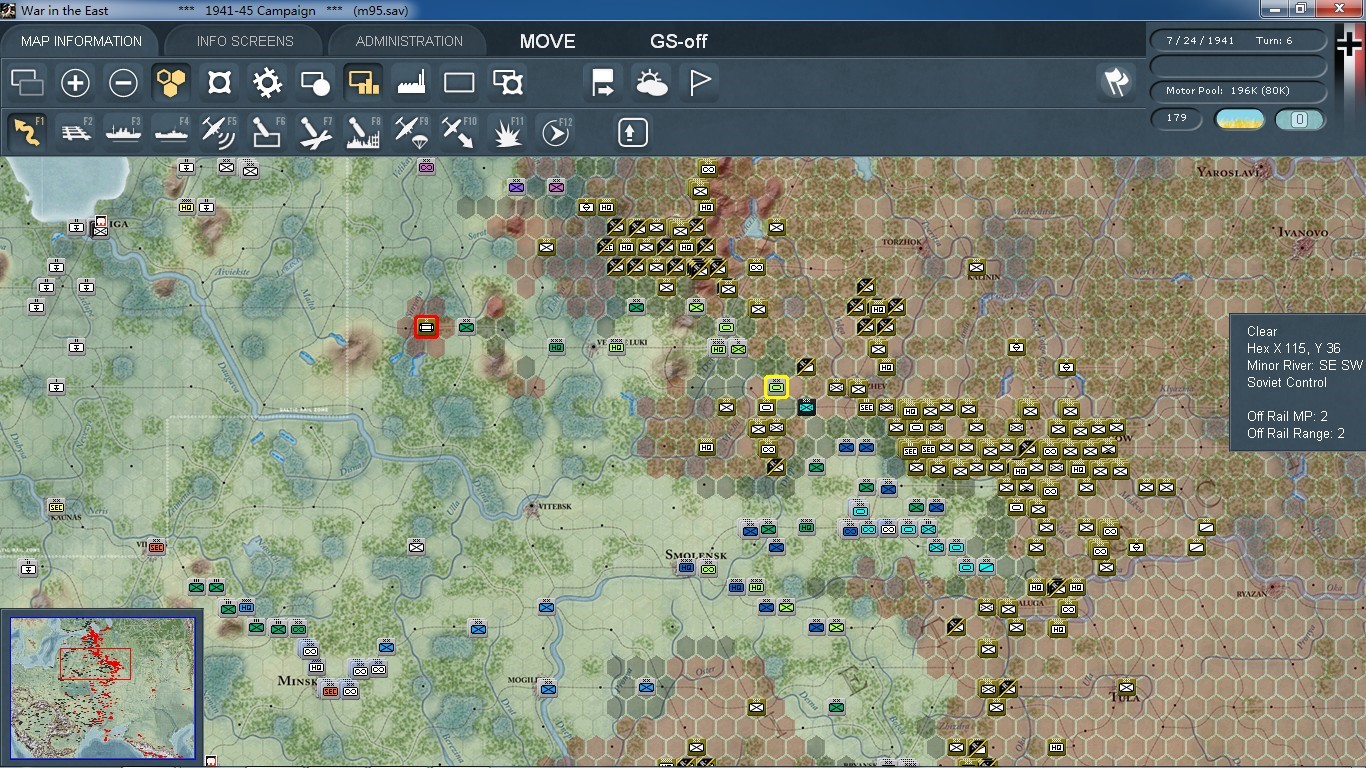Click the sky-and-wheat weather pill
This screenshot has height=768, width=1366.
coord(1239,120)
